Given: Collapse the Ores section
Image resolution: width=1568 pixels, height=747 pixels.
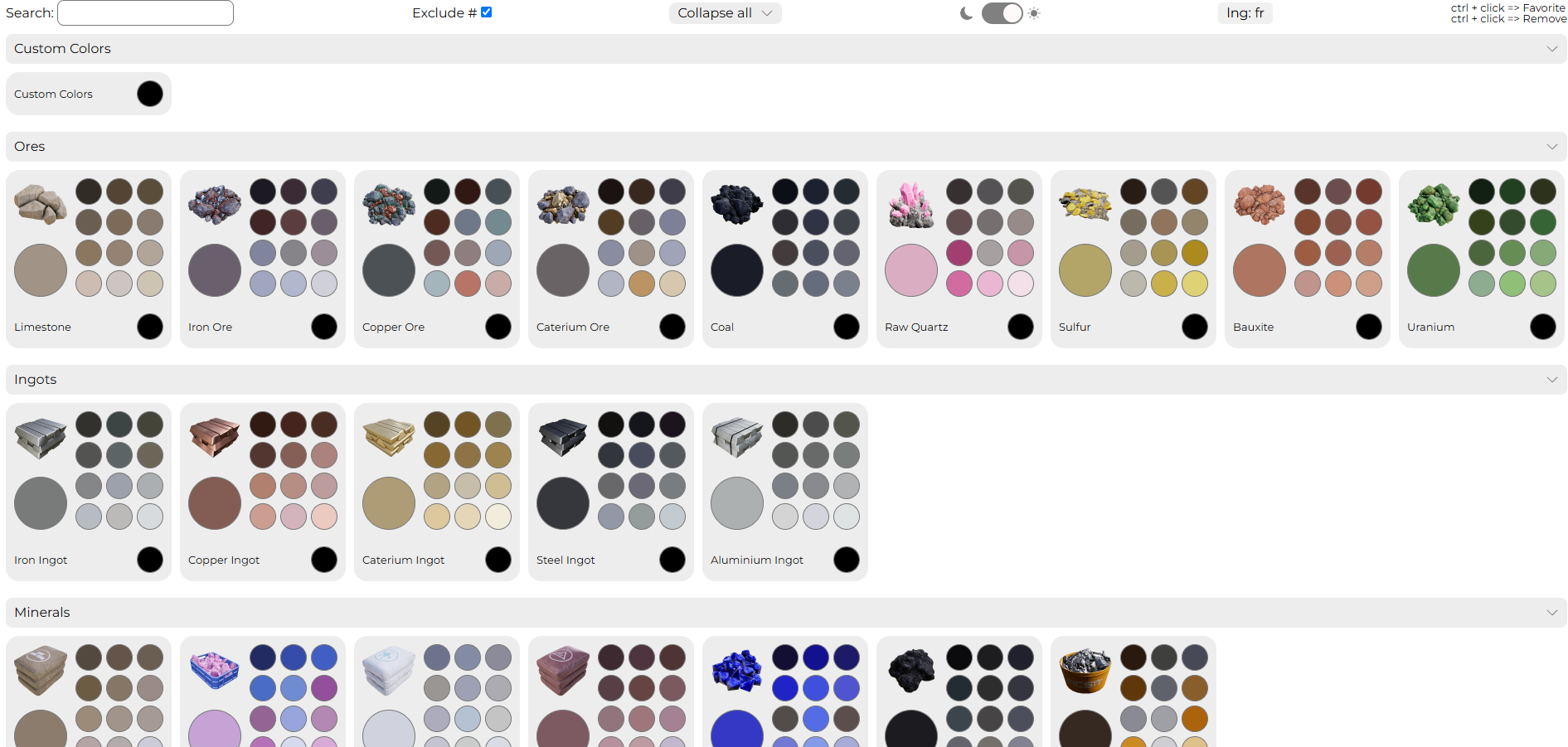Looking at the screenshot, I should [786, 147].
